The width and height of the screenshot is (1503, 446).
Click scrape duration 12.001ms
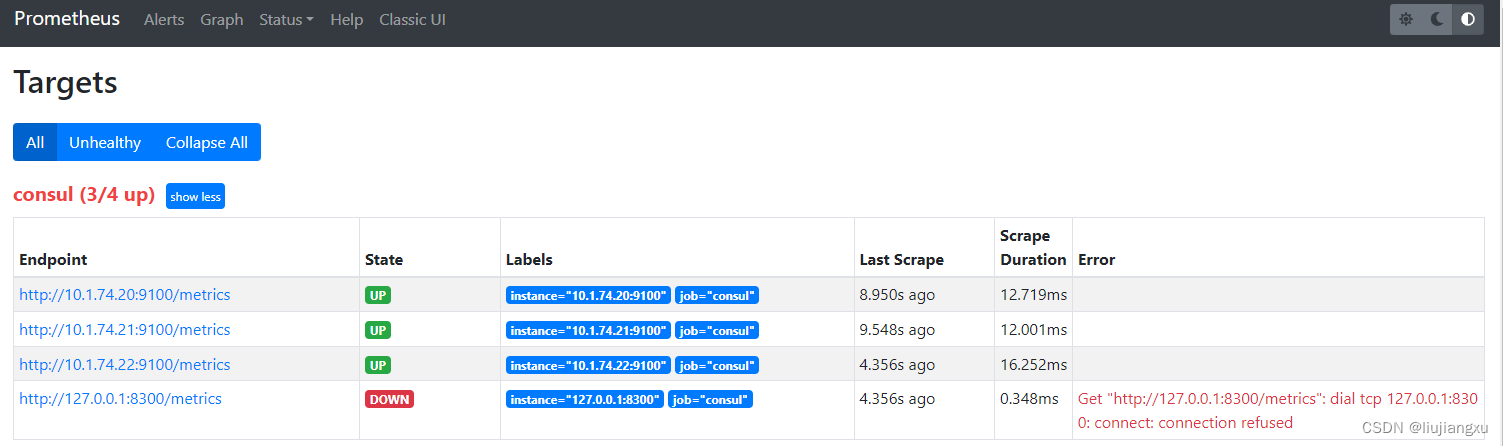(1033, 330)
